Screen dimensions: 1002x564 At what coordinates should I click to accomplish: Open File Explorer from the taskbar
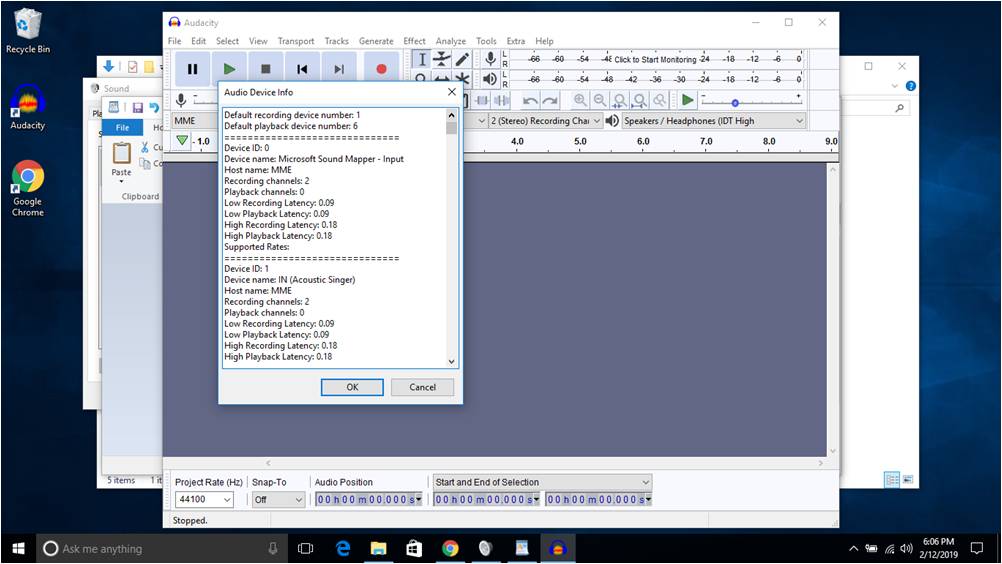(x=378, y=549)
